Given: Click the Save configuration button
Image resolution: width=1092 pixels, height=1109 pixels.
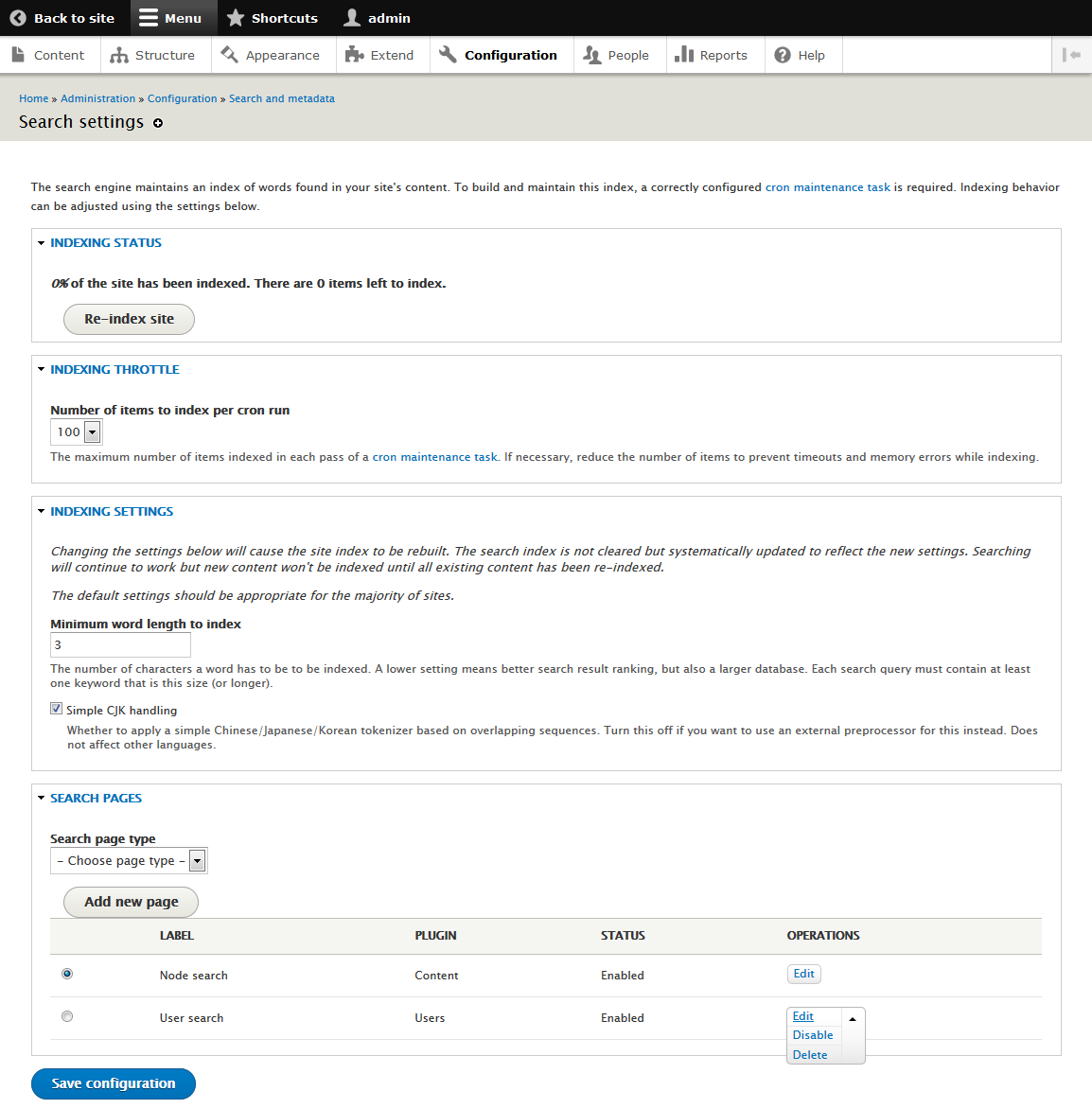Looking at the screenshot, I should [114, 1083].
